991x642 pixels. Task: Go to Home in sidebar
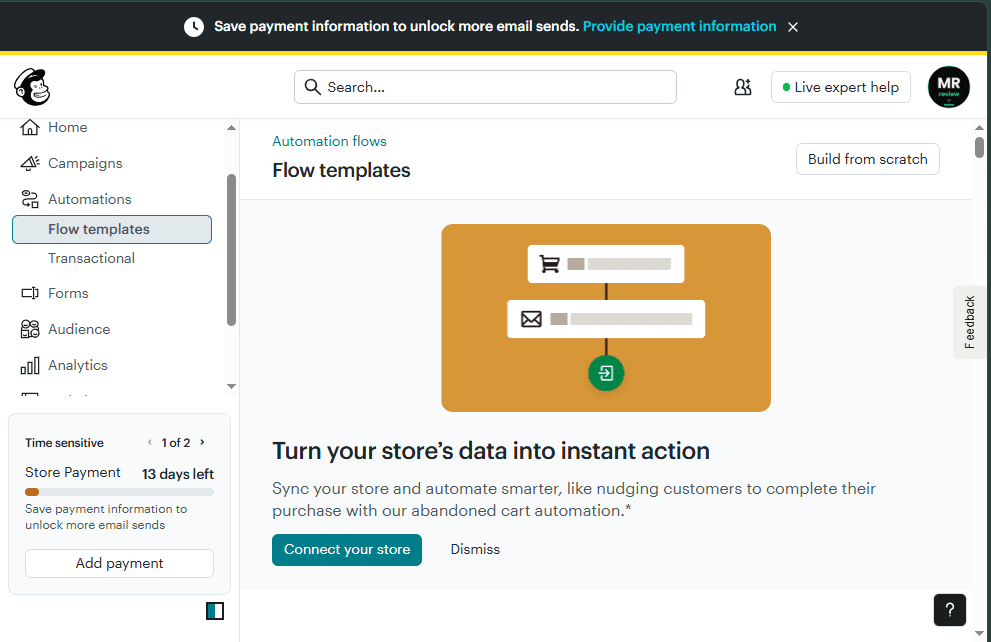68,128
